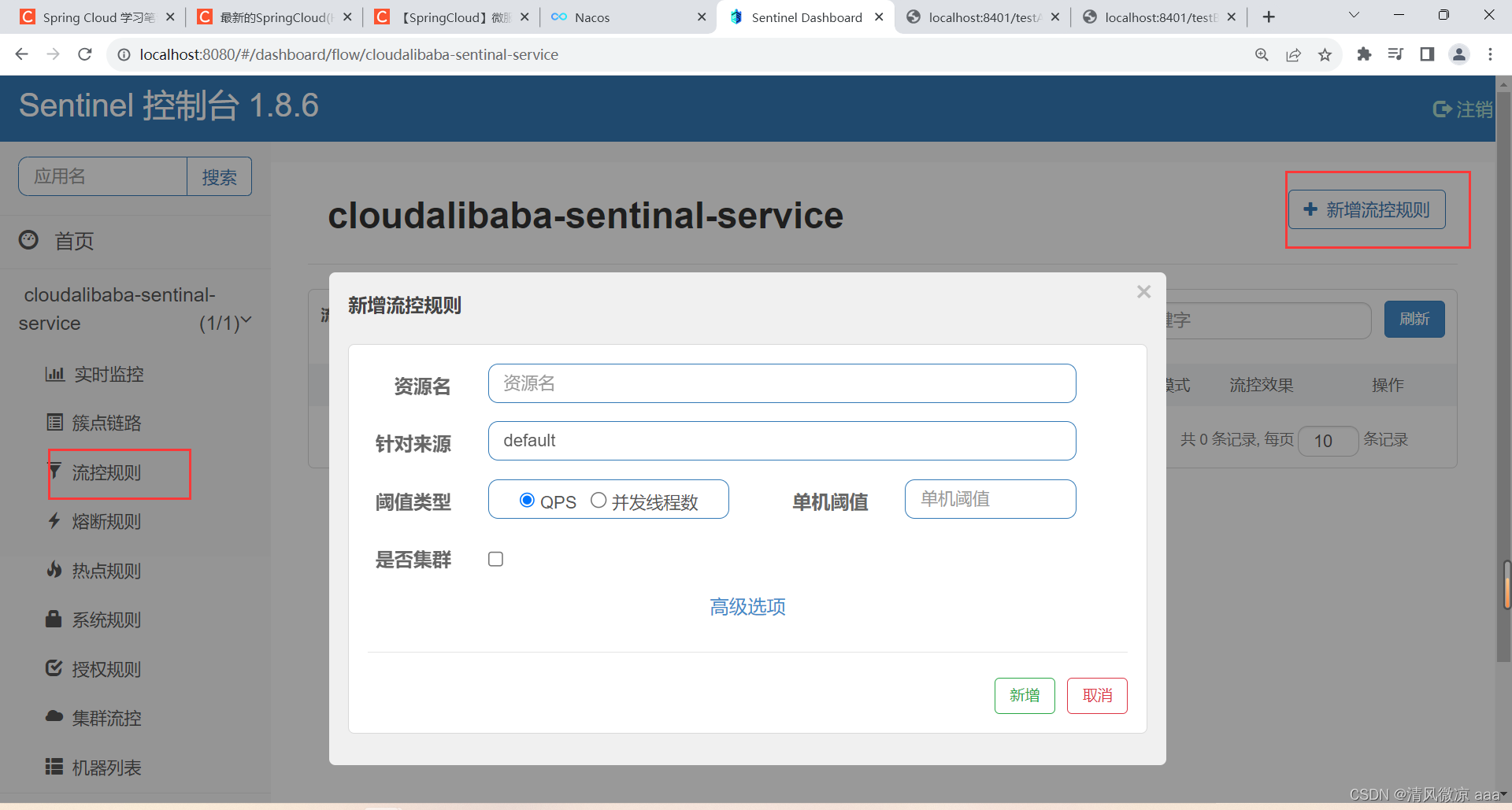Click the 授权规则 check-square icon
This screenshot has height=810, width=1512.
click(54, 668)
